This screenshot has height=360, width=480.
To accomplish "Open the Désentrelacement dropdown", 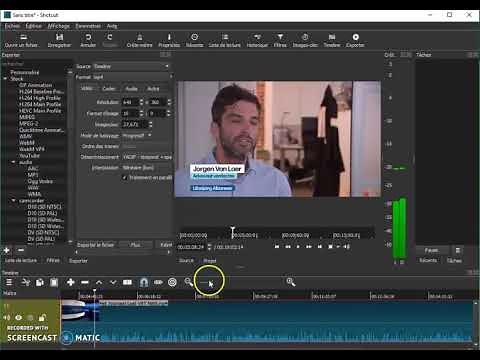I will [x=147, y=157].
